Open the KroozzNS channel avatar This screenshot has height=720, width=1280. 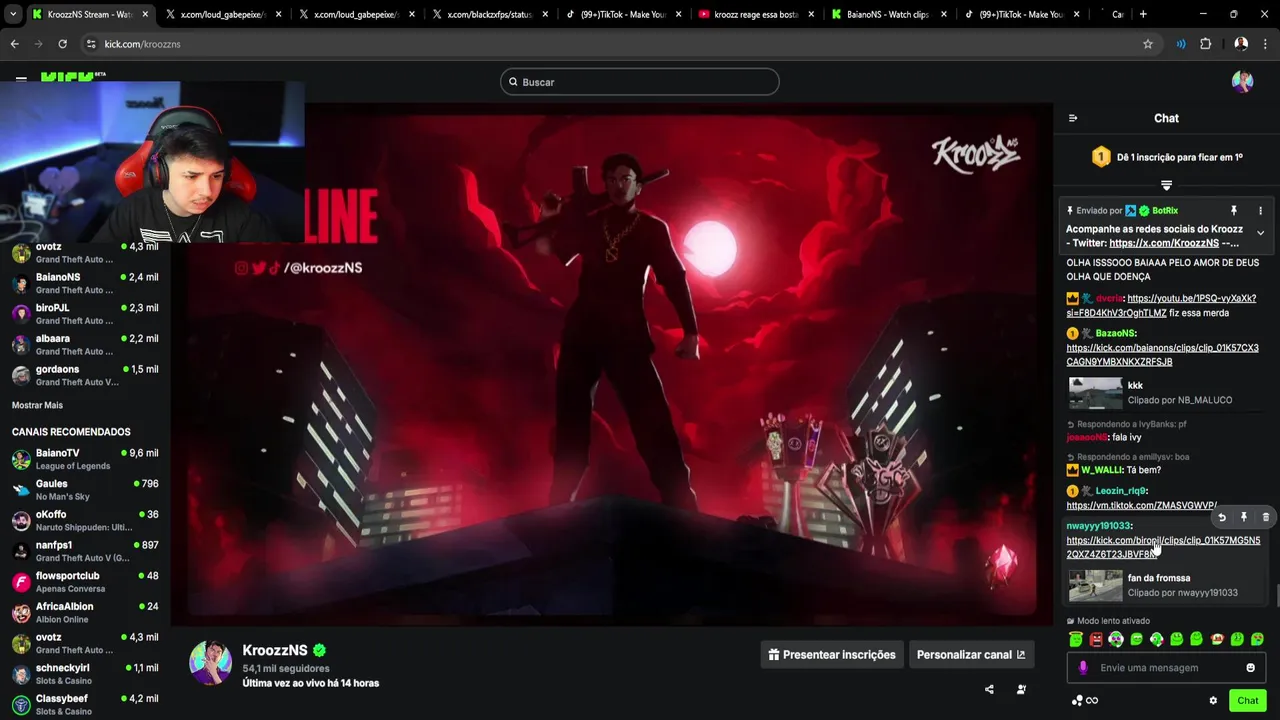211,663
